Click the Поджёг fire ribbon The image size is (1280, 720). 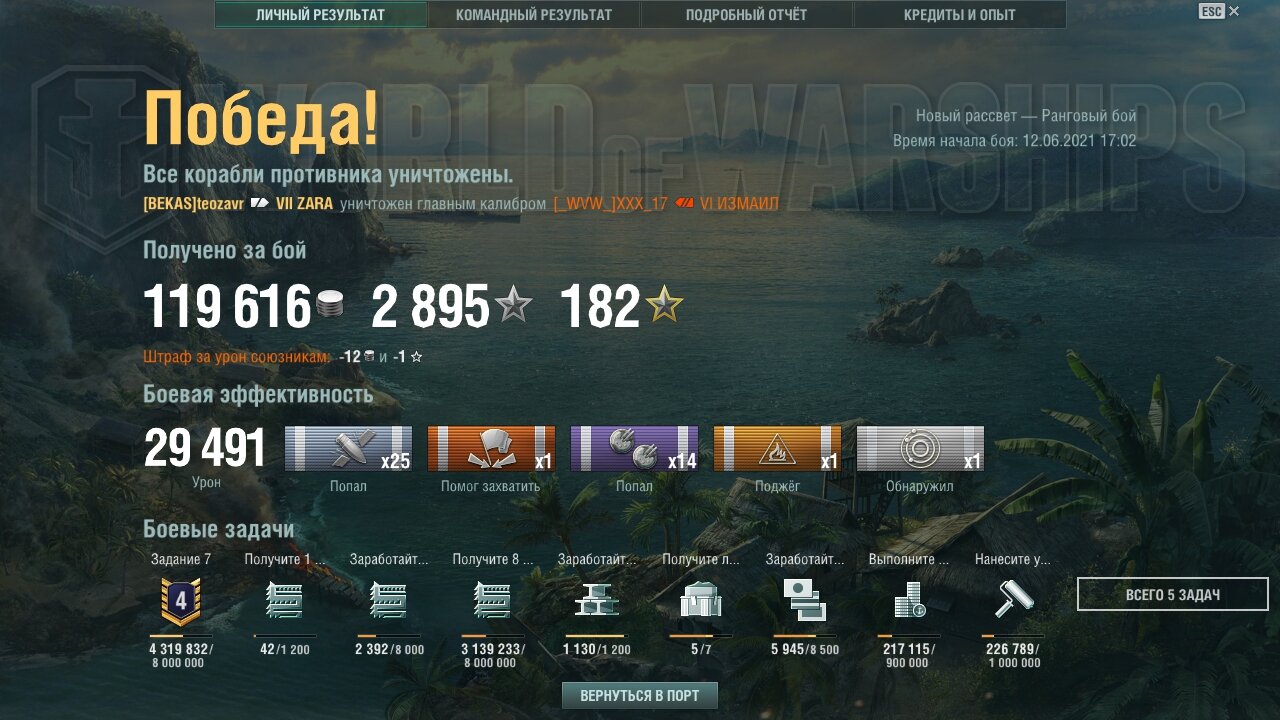coord(777,448)
